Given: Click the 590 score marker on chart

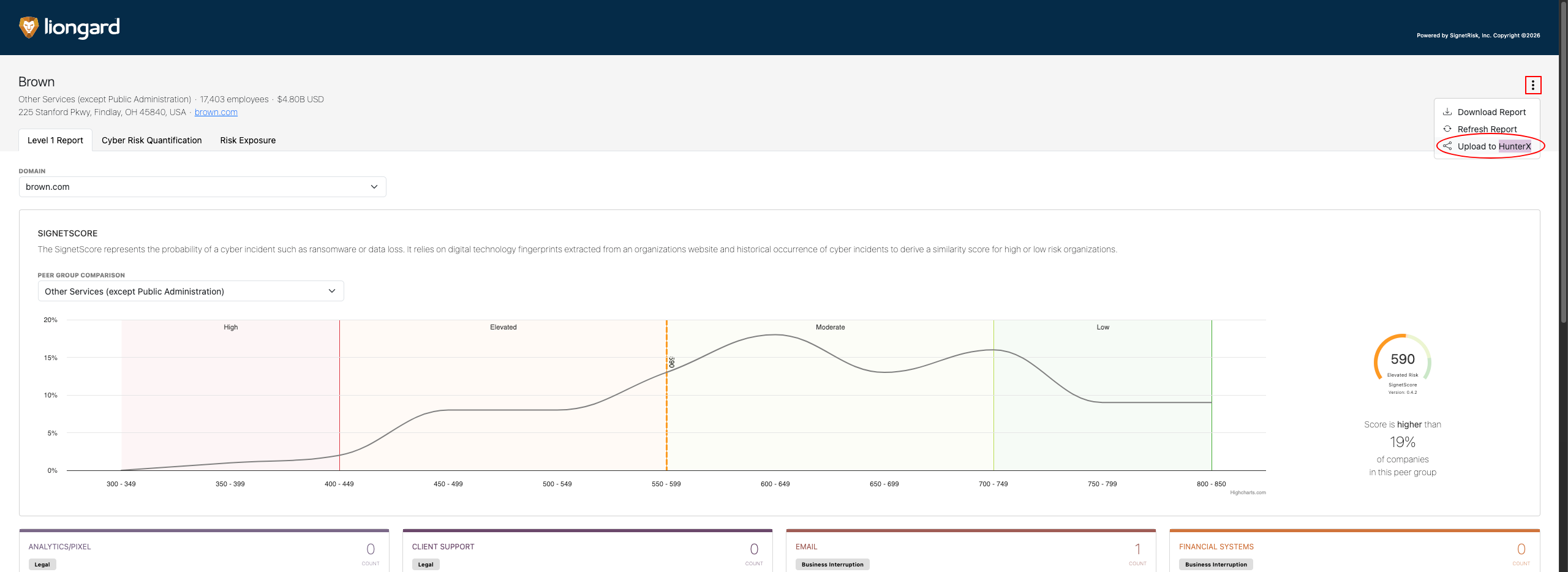Looking at the screenshot, I should click(671, 362).
